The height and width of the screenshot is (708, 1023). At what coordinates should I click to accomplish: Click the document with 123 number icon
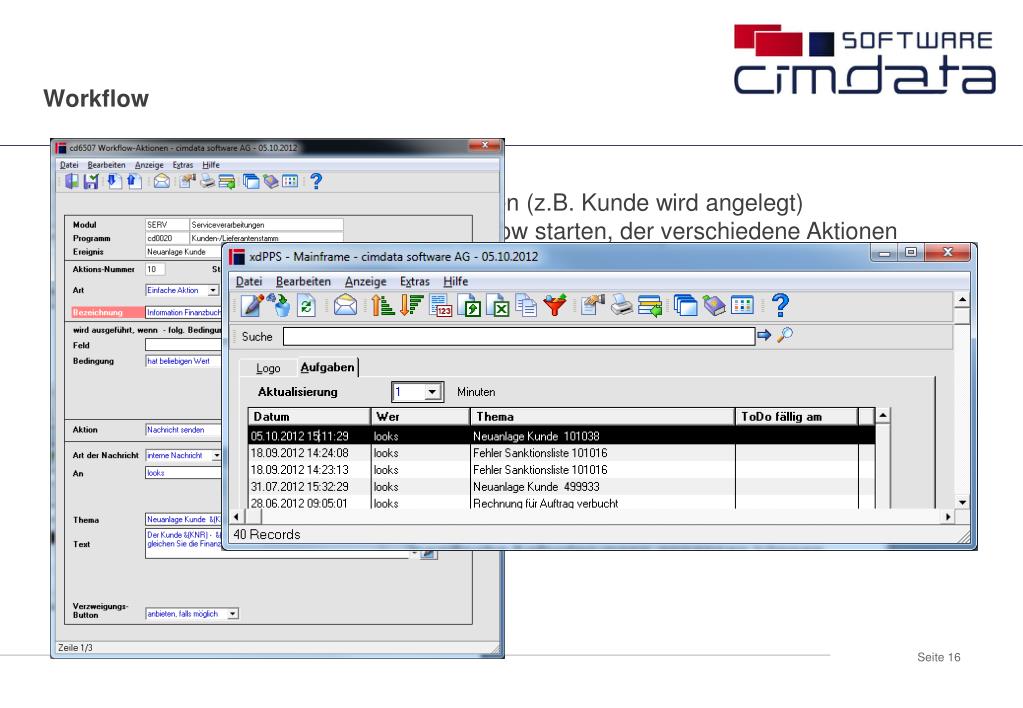[440, 305]
